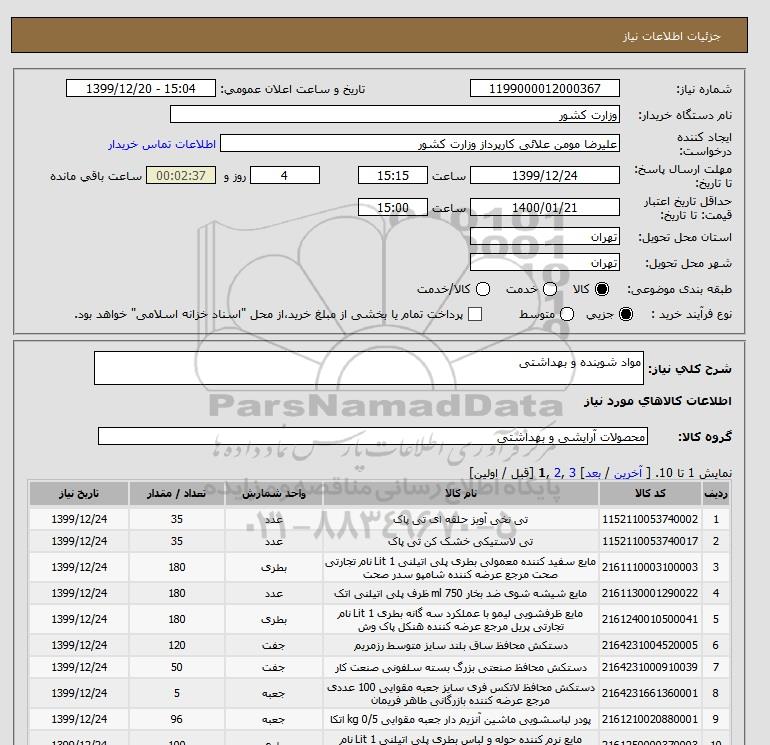Select the جزیی purchase type radio
Image resolution: width=770 pixels, height=745 pixels.
(x=626, y=314)
